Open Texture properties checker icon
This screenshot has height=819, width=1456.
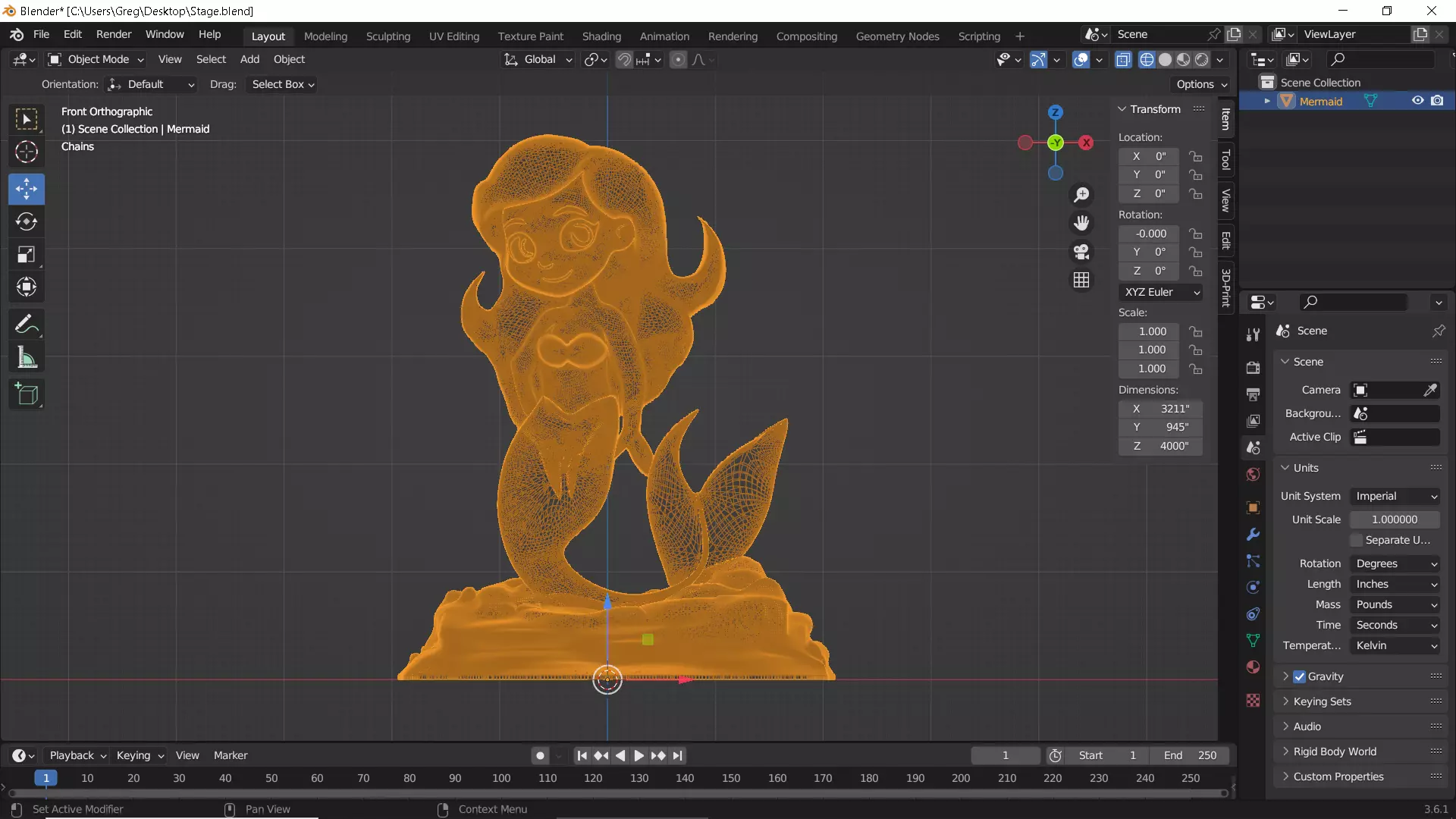pos(1253,700)
